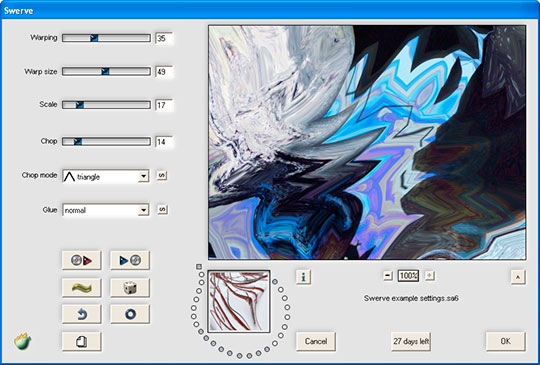Select the Warp size value field showing 49
Image resolution: width=540 pixels, height=365 pixels.
164,72
